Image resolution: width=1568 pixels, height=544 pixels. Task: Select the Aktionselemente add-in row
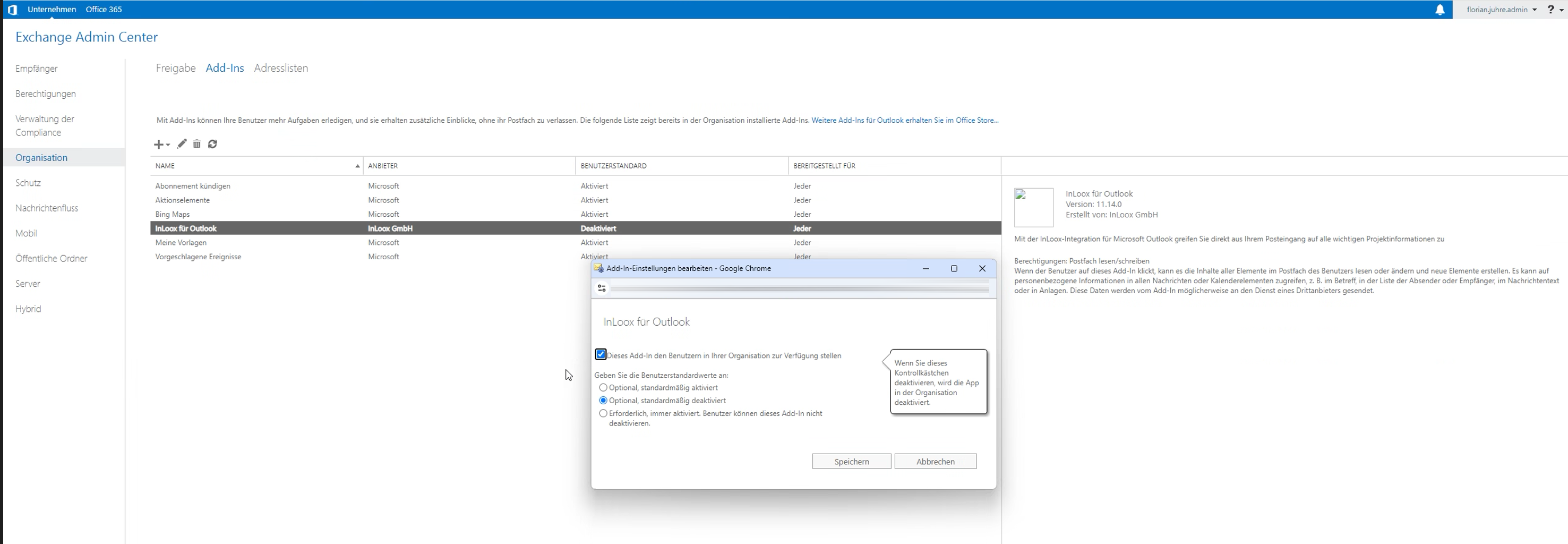[x=575, y=200]
